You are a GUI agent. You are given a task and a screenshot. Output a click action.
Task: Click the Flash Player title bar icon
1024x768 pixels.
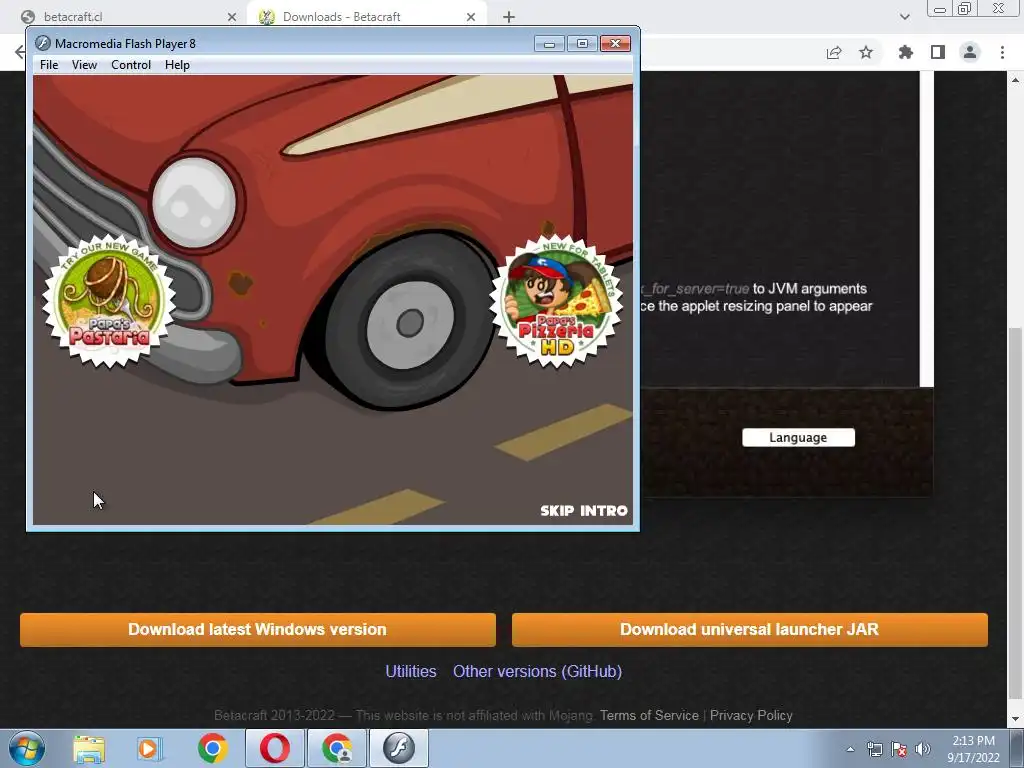click(42, 43)
